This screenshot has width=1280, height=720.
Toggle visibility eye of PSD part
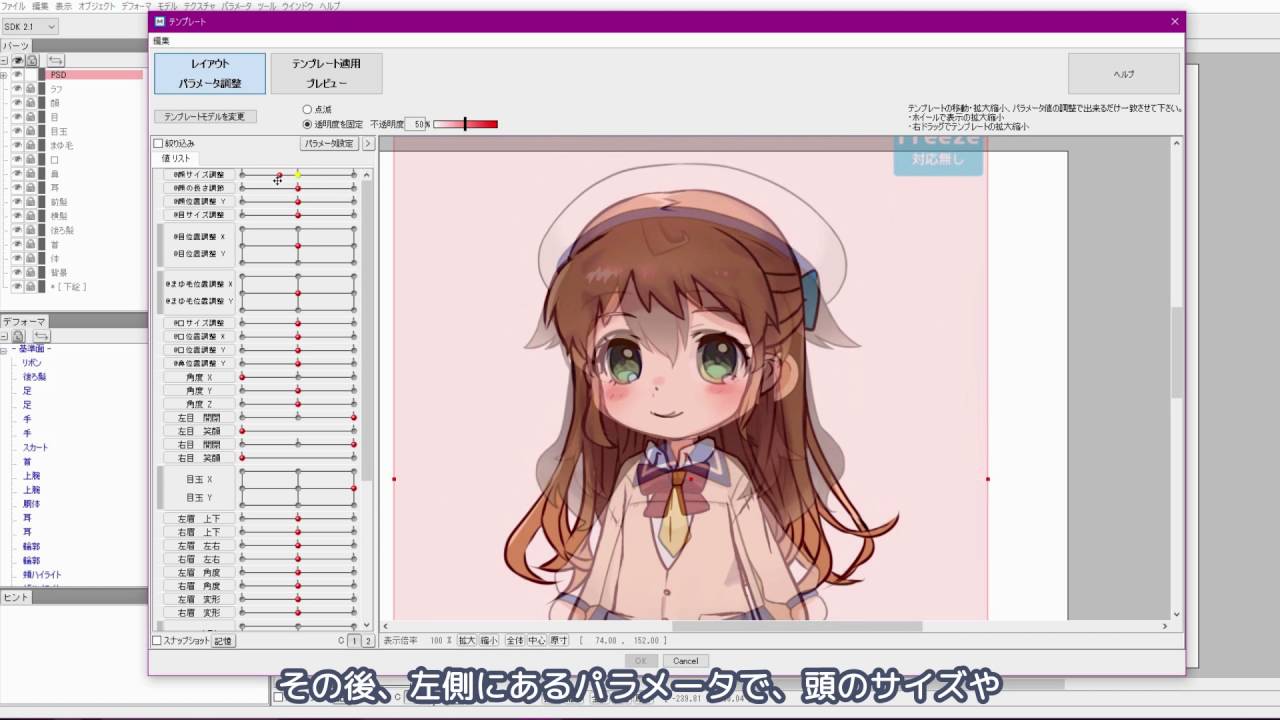[x=17, y=75]
